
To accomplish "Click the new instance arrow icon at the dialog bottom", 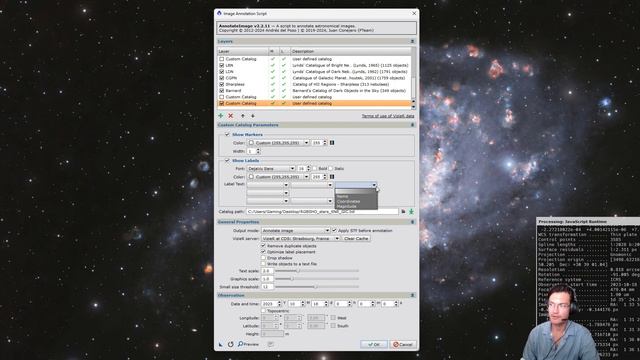I will [221, 344].
